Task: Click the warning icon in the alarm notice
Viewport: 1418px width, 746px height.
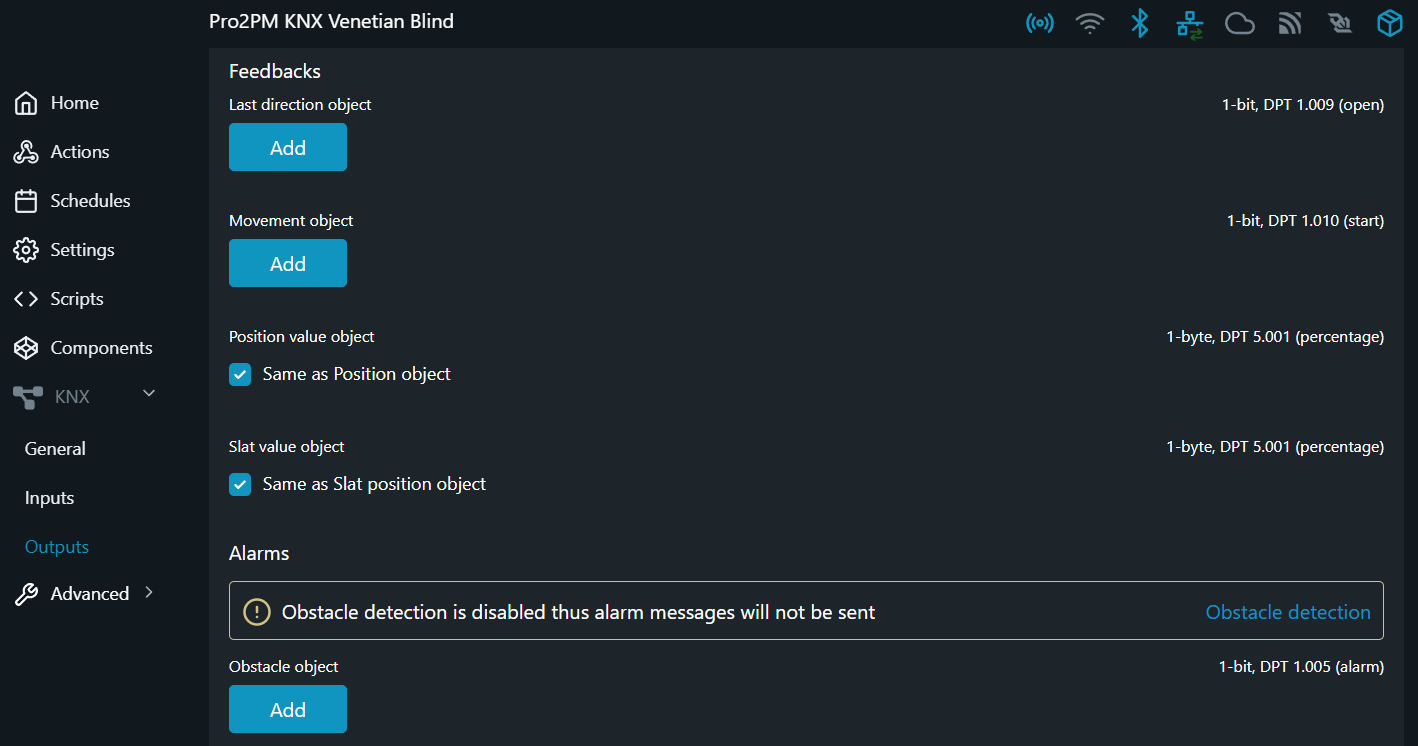Action: (x=257, y=612)
